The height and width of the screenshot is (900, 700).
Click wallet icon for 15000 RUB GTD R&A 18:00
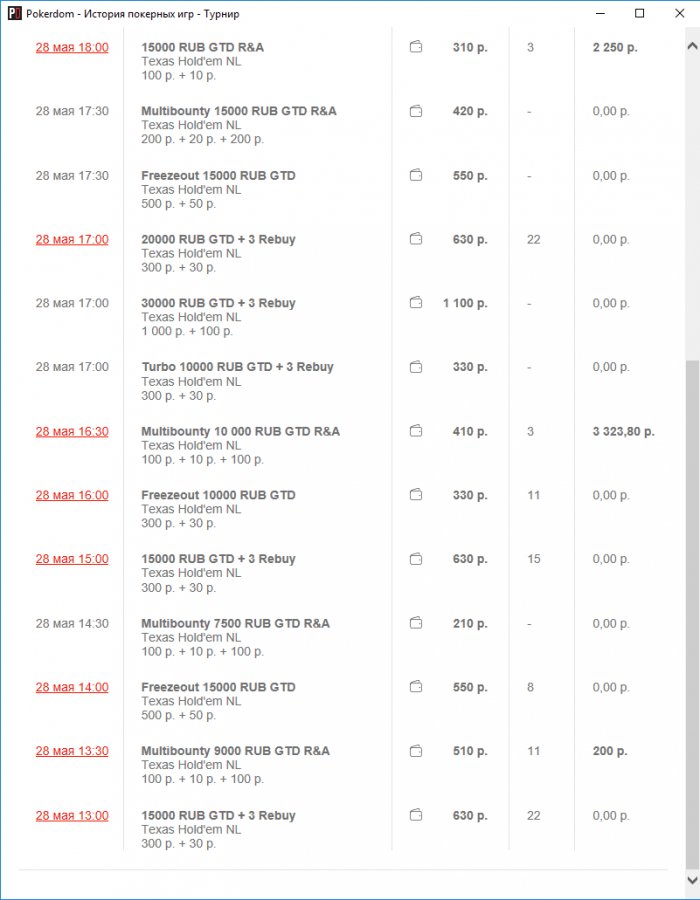416,47
